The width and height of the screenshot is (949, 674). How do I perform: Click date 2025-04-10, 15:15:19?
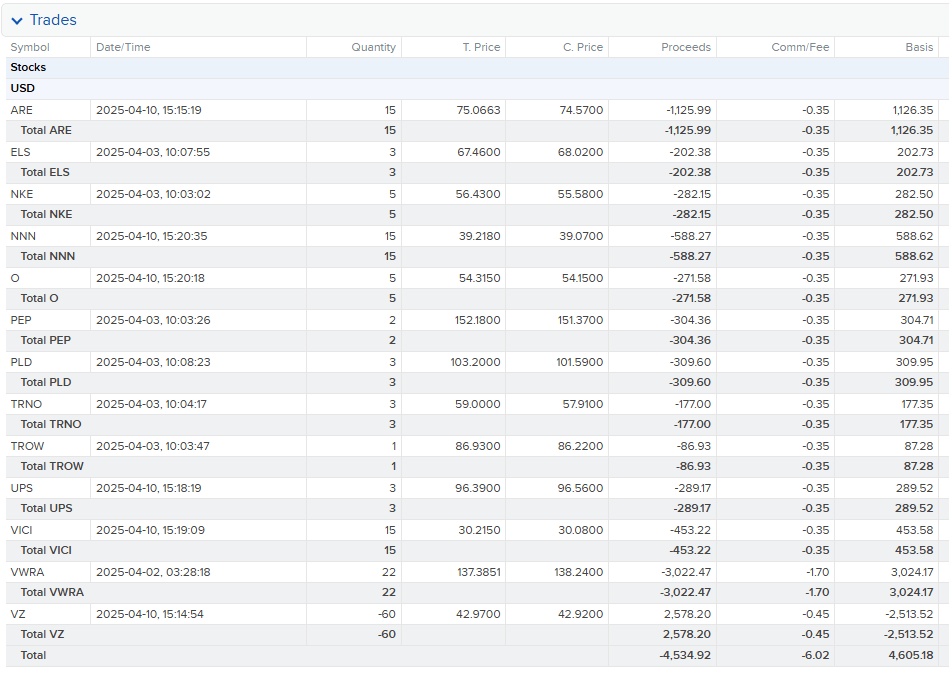[149, 110]
